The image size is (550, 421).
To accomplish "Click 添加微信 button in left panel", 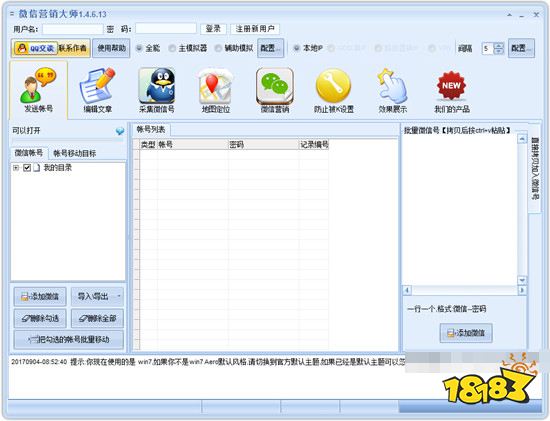I will point(40,296).
